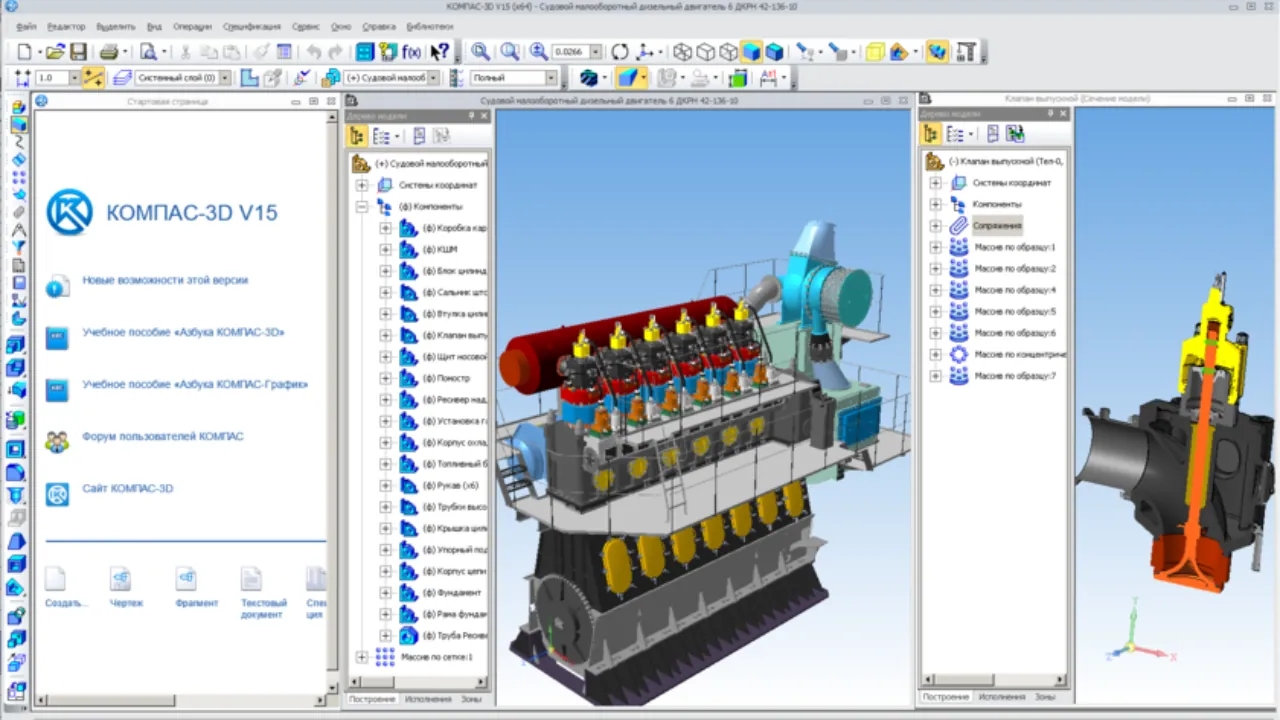Open Учебное пособие «Азбука КОМПАС-3D» link
The width and height of the screenshot is (1280, 720).
183,332
